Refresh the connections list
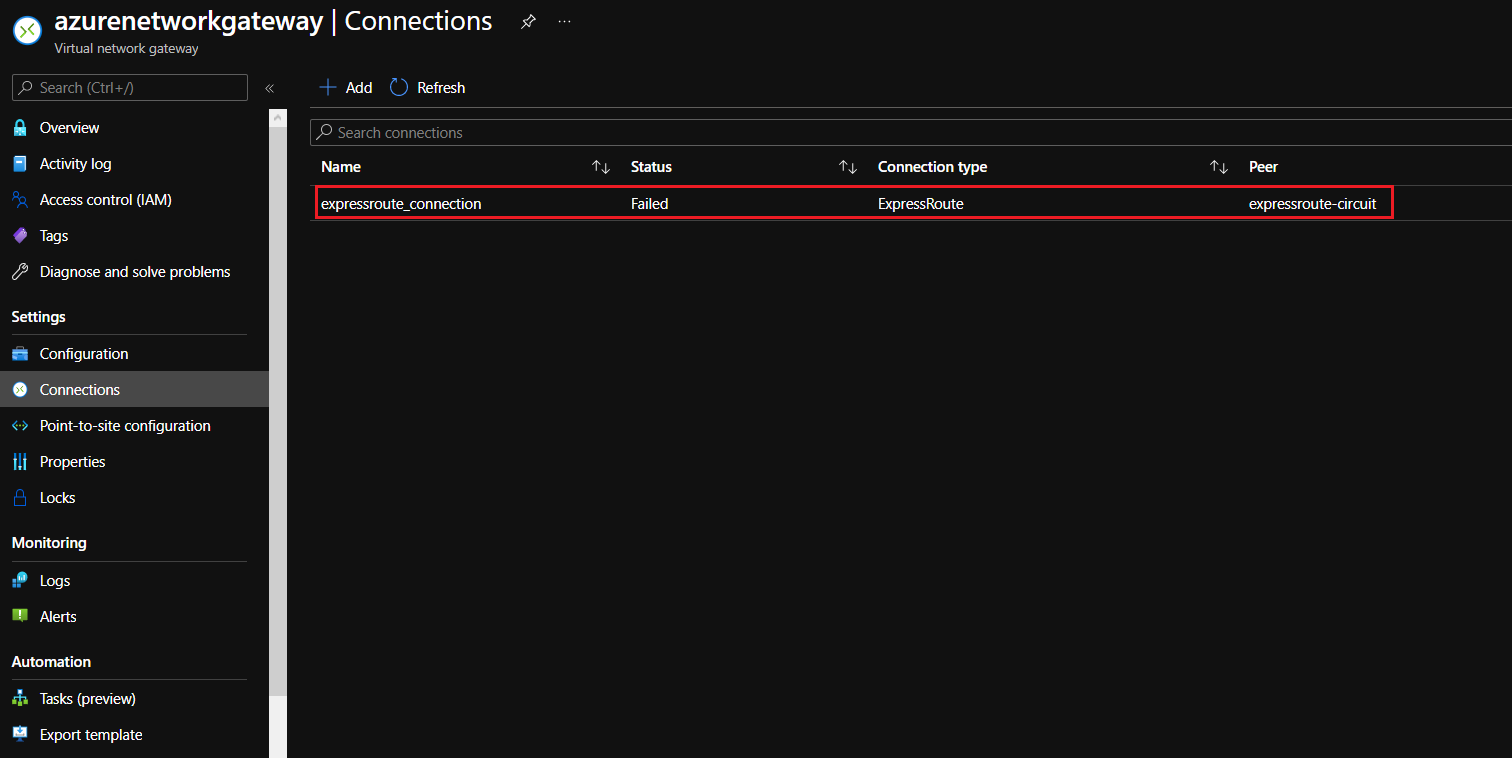The height and width of the screenshot is (758, 1512). point(427,88)
